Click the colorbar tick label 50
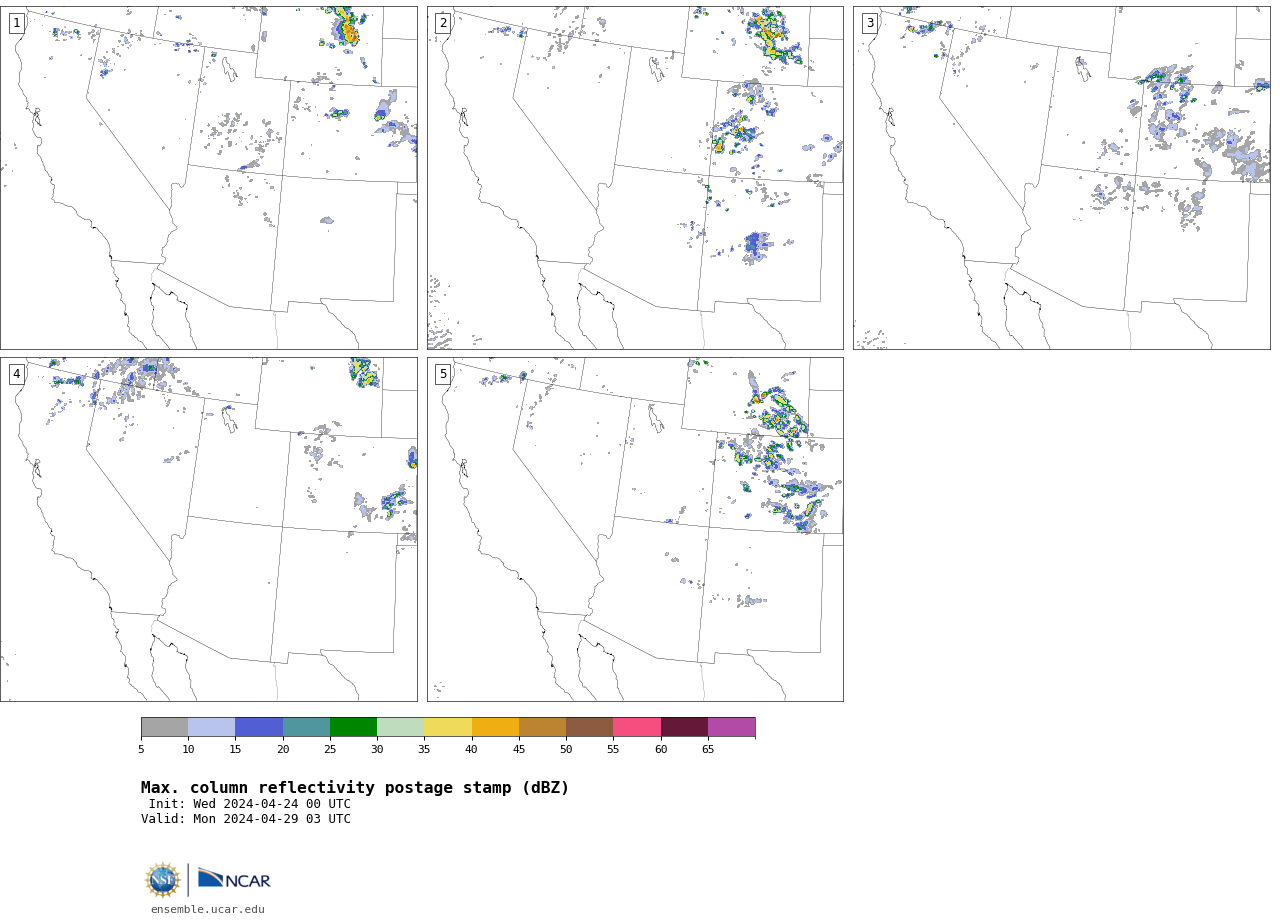 tap(566, 750)
